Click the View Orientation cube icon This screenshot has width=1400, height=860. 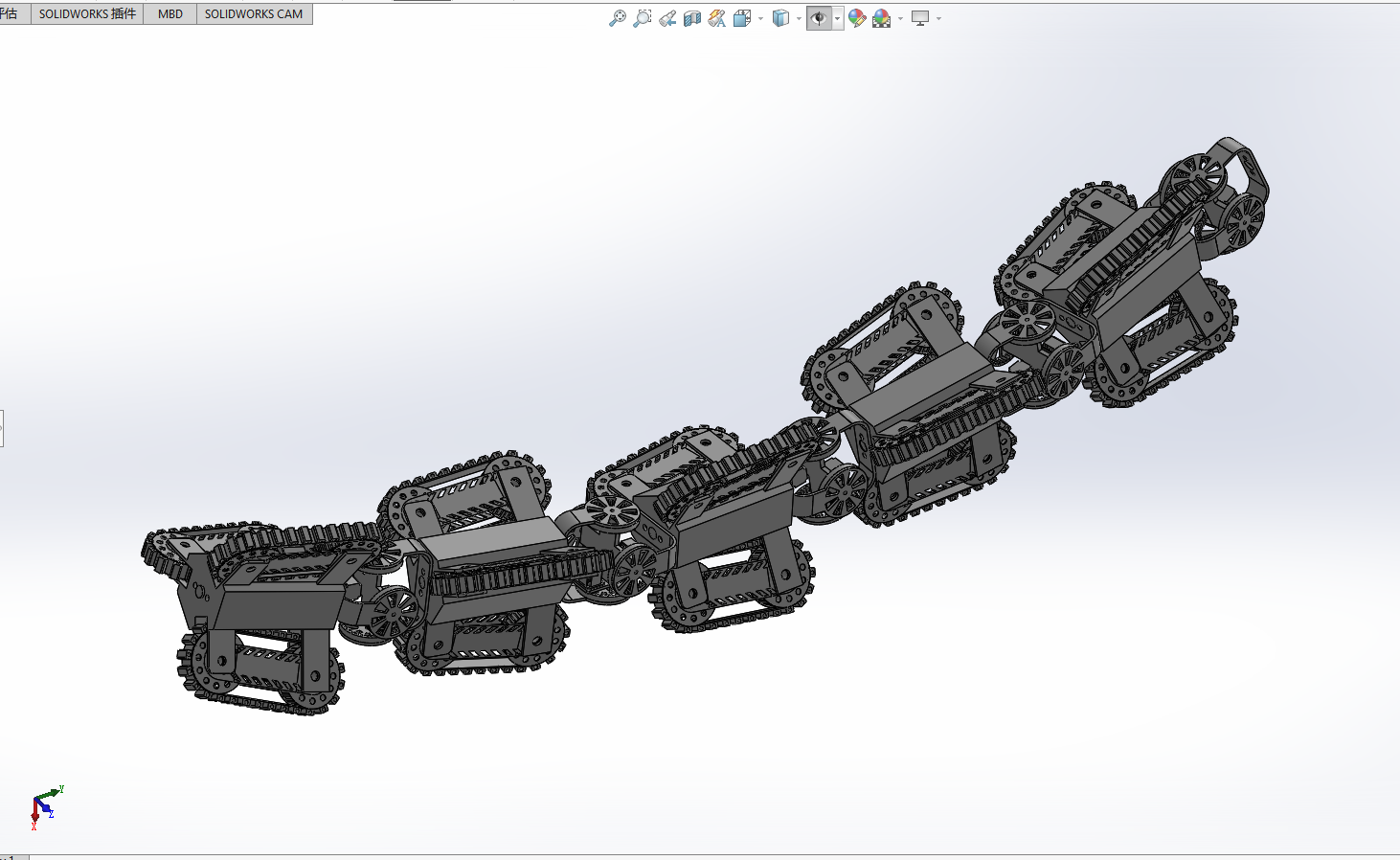click(x=741, y=18)
